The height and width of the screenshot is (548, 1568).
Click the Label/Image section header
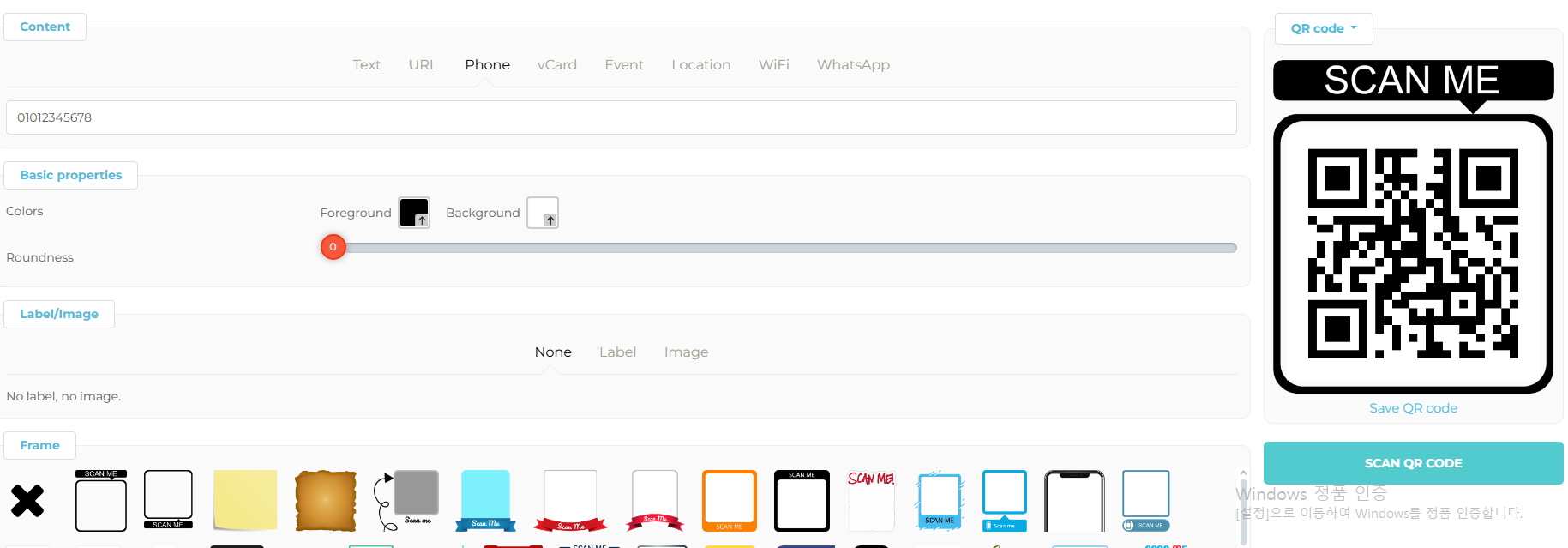(x=59, y=314)
